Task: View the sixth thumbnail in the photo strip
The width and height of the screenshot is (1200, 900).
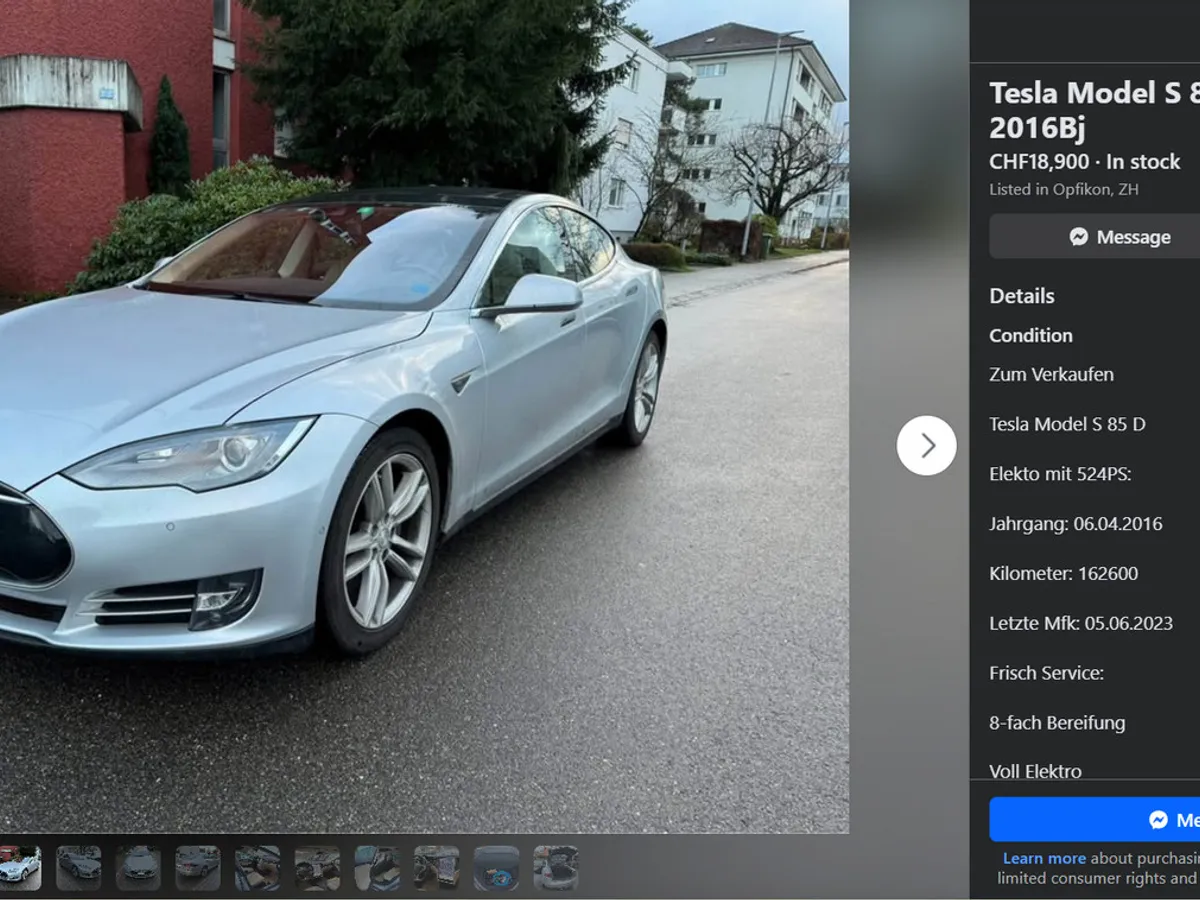Action: [317, 866]
